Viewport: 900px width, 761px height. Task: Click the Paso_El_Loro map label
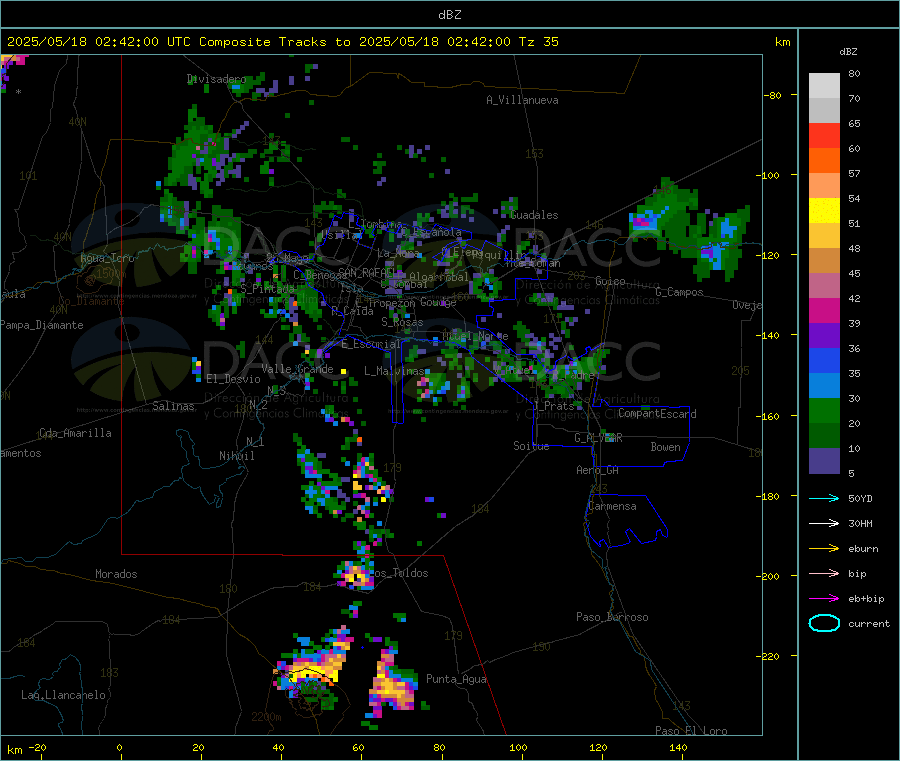[691, 731]
